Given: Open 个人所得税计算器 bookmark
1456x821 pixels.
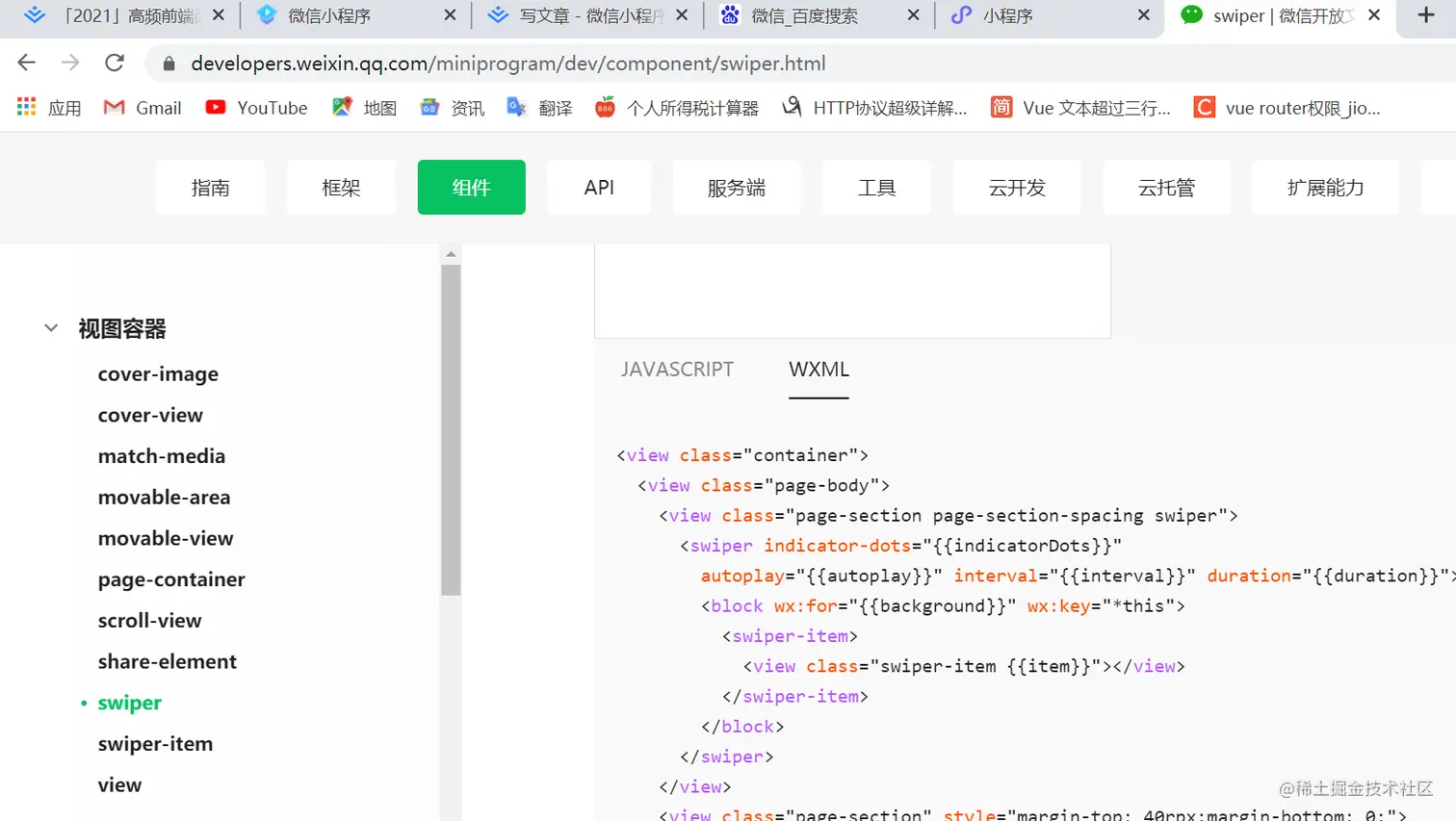Looking at the screenshot, I should [677, 108].
